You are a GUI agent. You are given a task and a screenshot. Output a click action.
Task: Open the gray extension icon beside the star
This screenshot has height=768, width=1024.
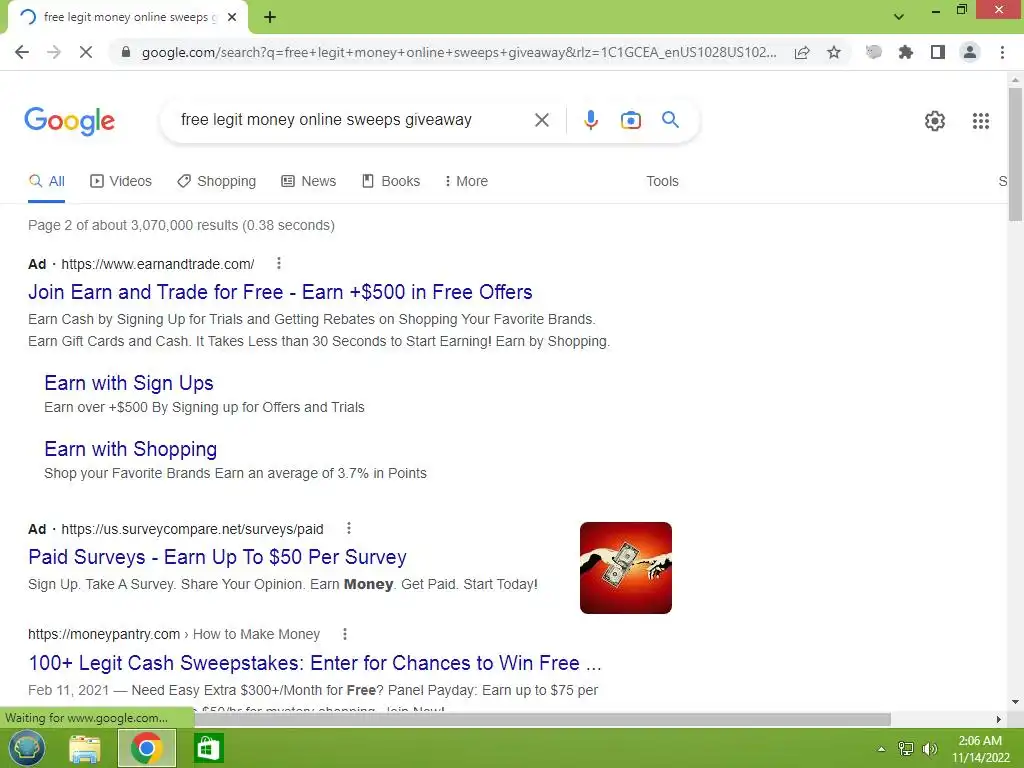(873, 52)
